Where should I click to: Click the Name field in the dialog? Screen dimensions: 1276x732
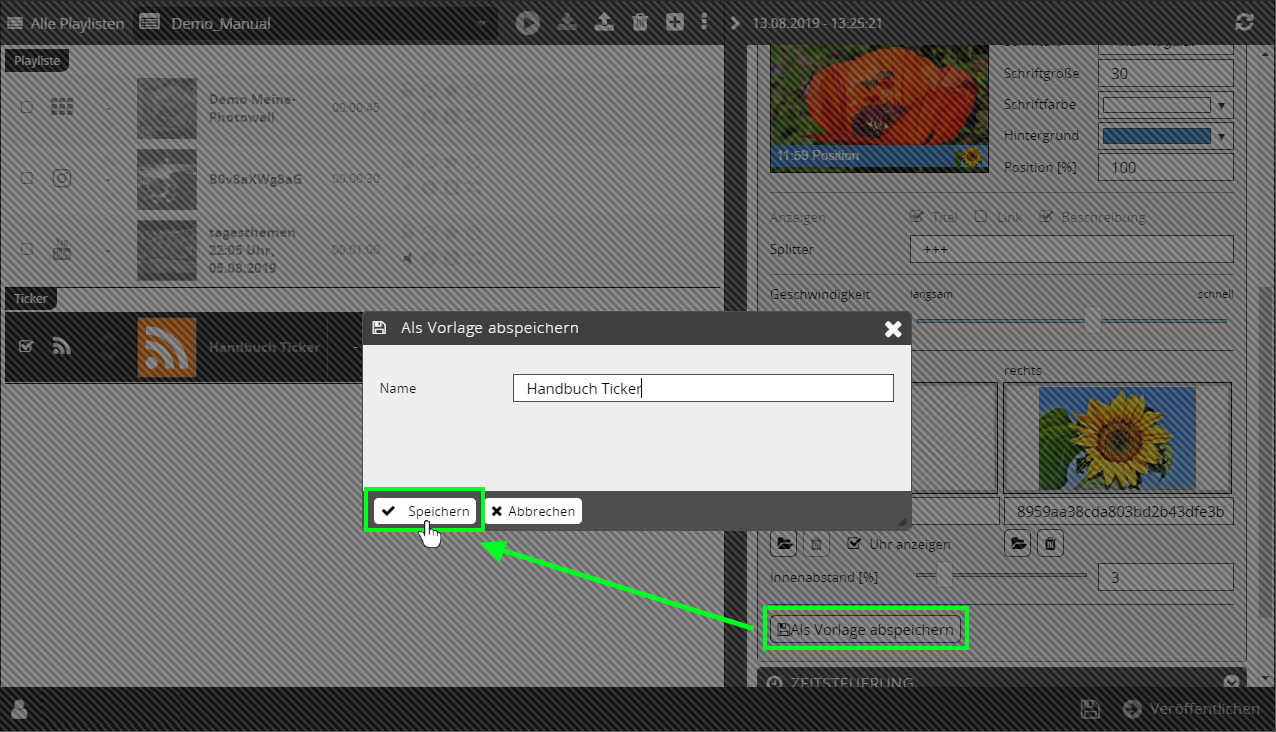pyautogui.click(x=702, y=388)
